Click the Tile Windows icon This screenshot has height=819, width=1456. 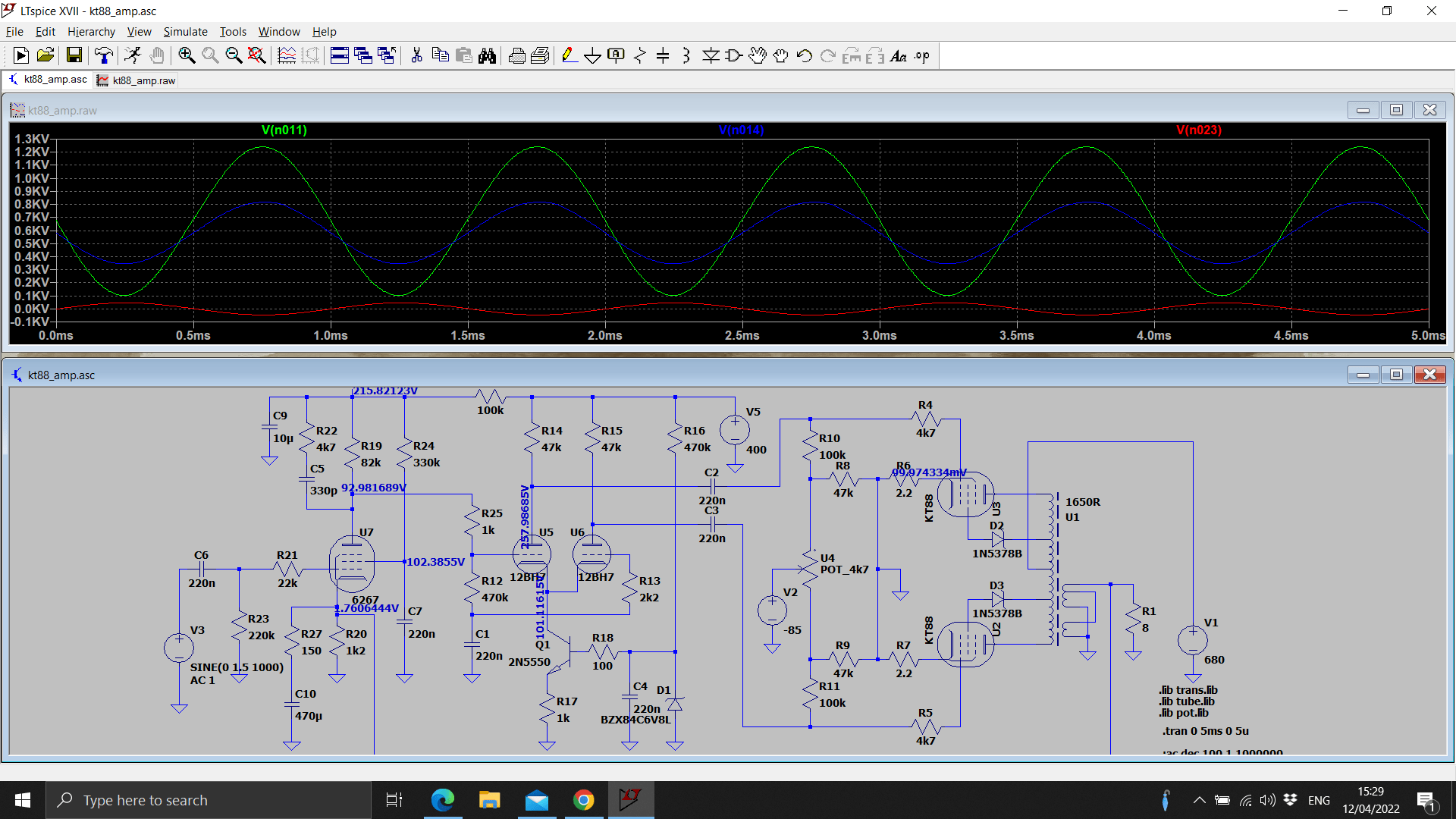[x=340, y=55]
